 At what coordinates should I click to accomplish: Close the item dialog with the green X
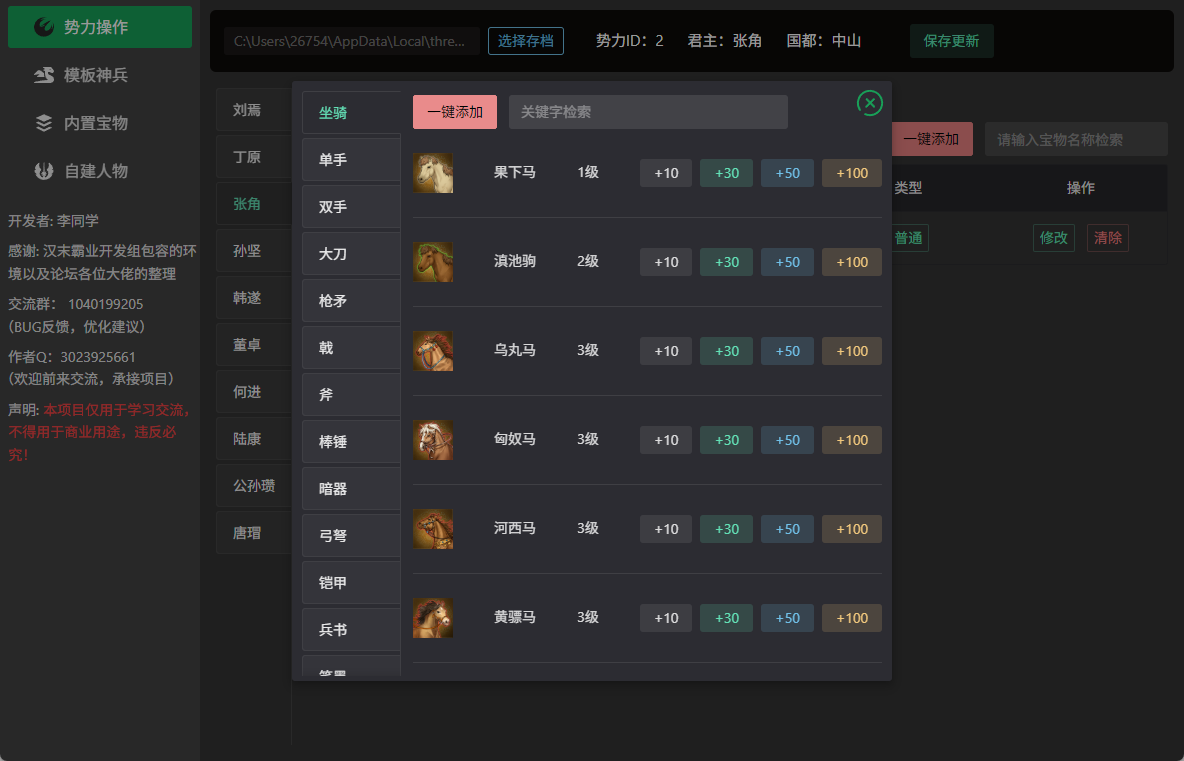coord(870,103)
